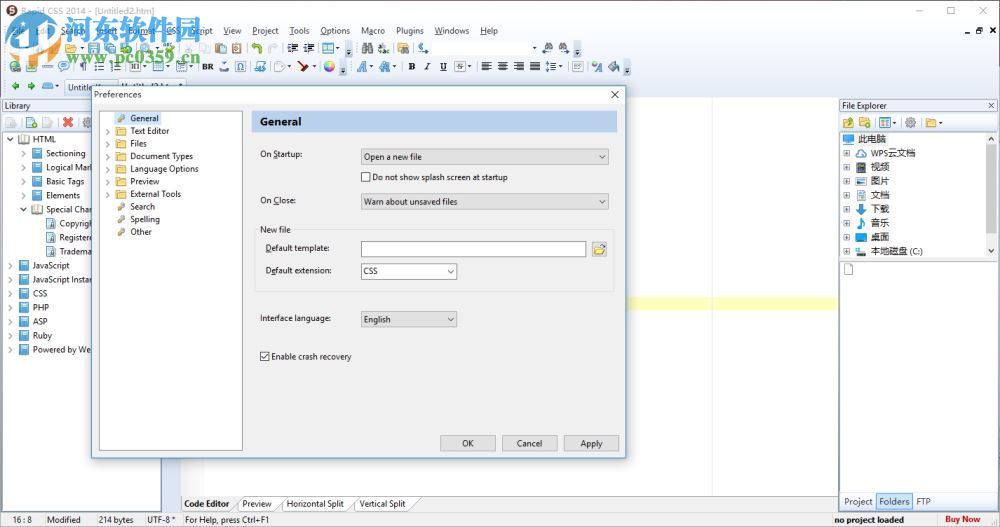Screen dimensions: 1000x527
Task: Click the Save floppy disk toolbar icon
Action: [94, 48]
